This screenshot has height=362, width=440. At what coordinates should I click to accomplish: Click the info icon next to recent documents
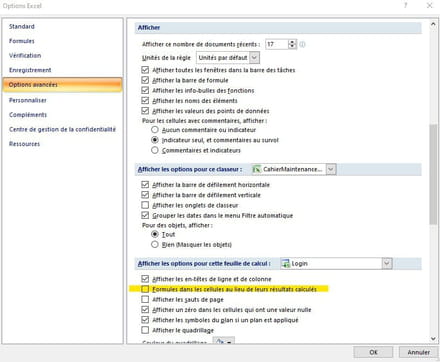[x=302, y=44]
